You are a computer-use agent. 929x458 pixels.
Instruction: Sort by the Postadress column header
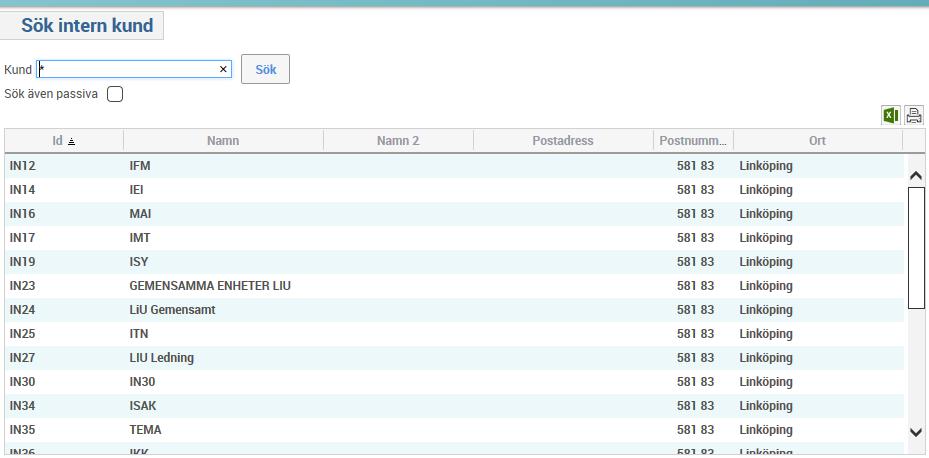click(563, 141)
